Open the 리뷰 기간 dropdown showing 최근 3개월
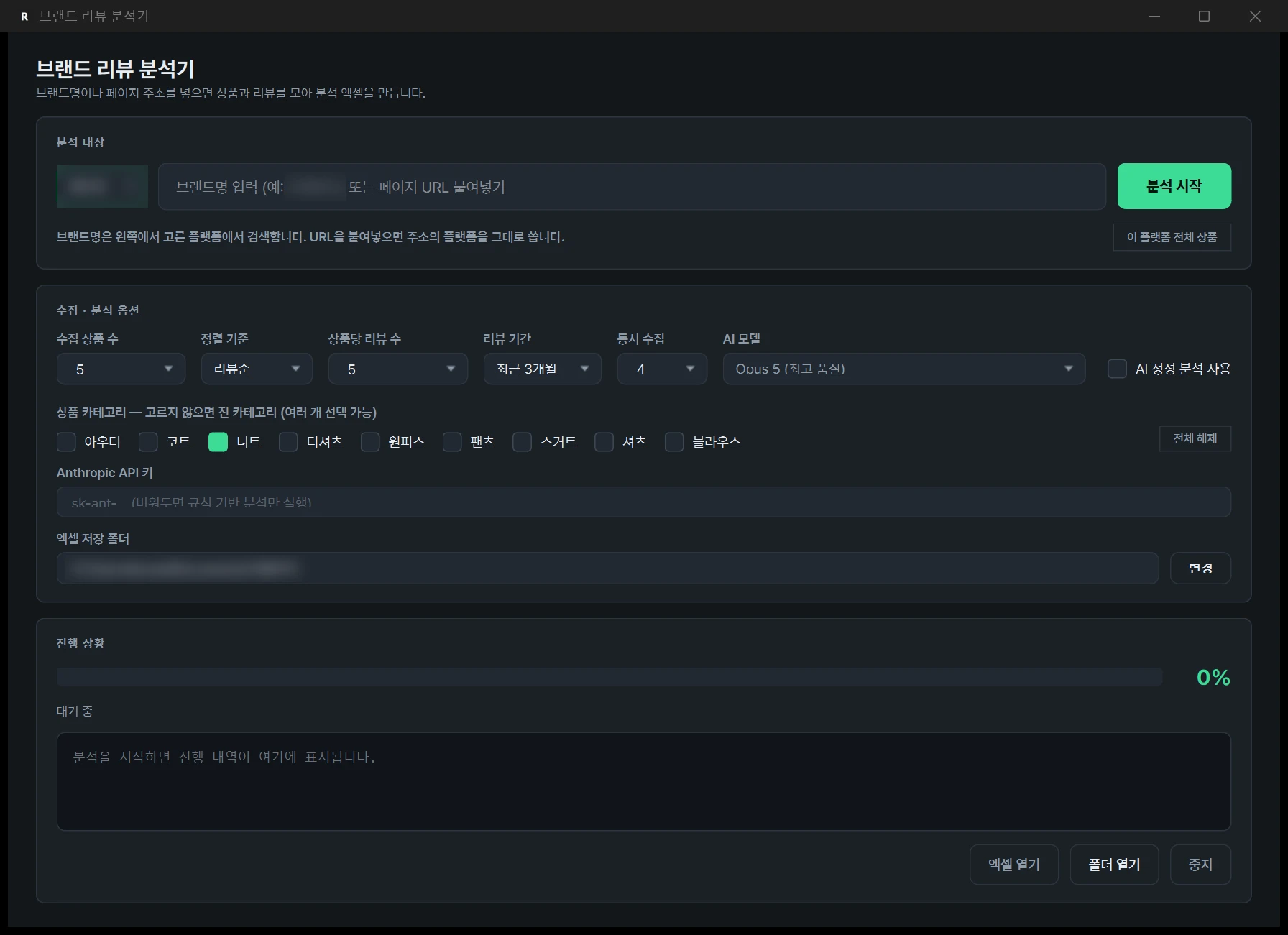The height and width of the screenshot is (935, 1288). point(543,369)
